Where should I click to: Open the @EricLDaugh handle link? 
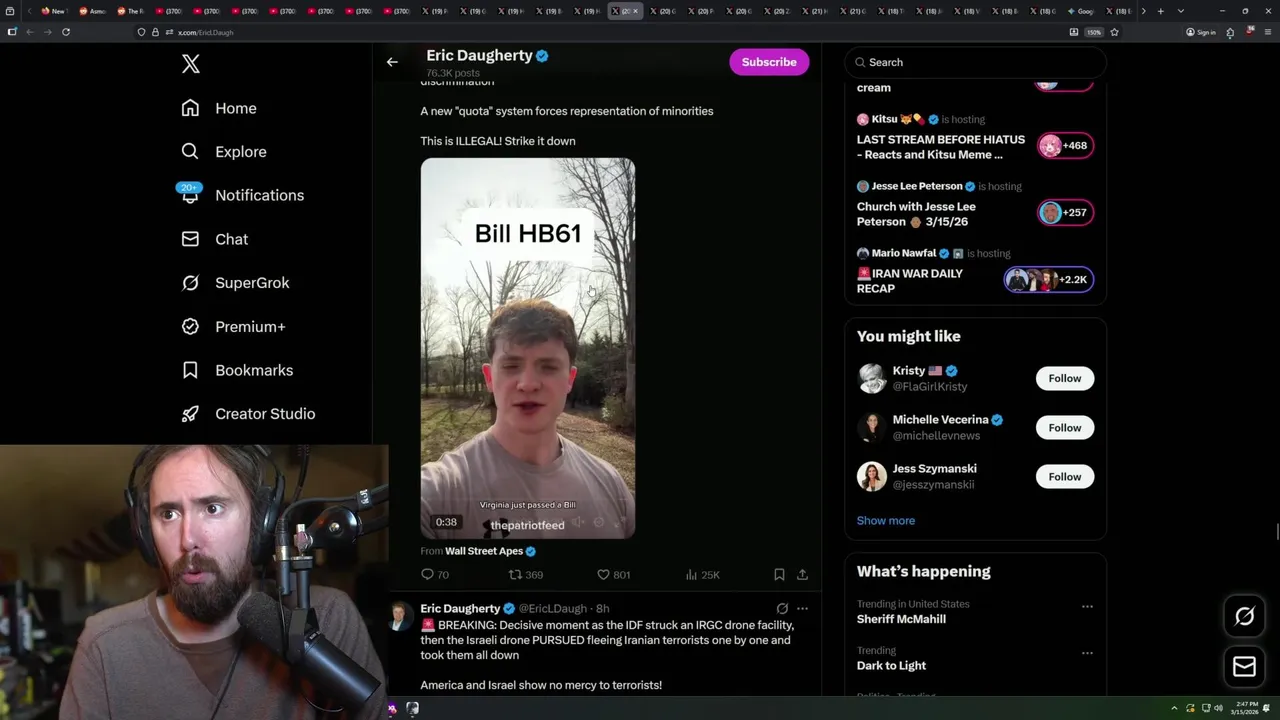(552, 608)
